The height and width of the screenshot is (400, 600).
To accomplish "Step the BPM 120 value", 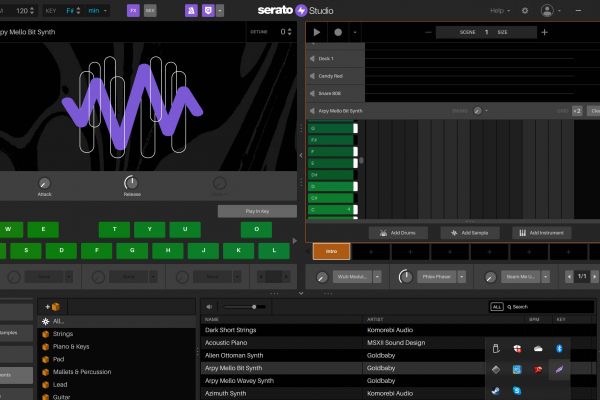I will coord(32,11).
